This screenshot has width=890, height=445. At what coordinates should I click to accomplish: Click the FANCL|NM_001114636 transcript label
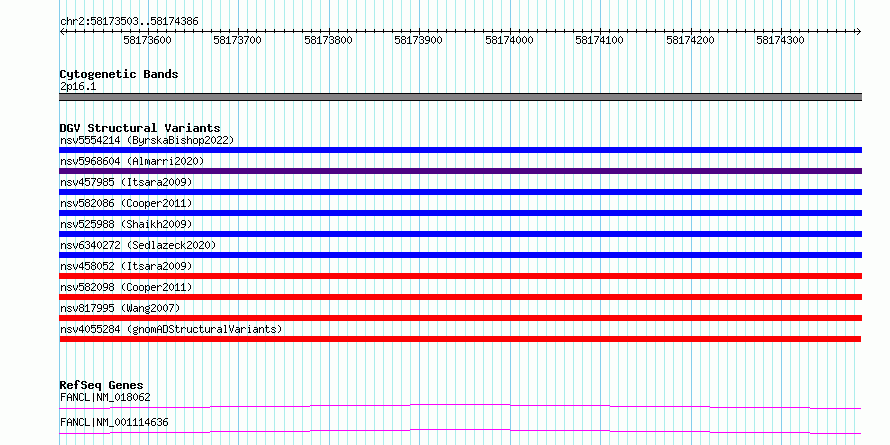click(114, 422)
